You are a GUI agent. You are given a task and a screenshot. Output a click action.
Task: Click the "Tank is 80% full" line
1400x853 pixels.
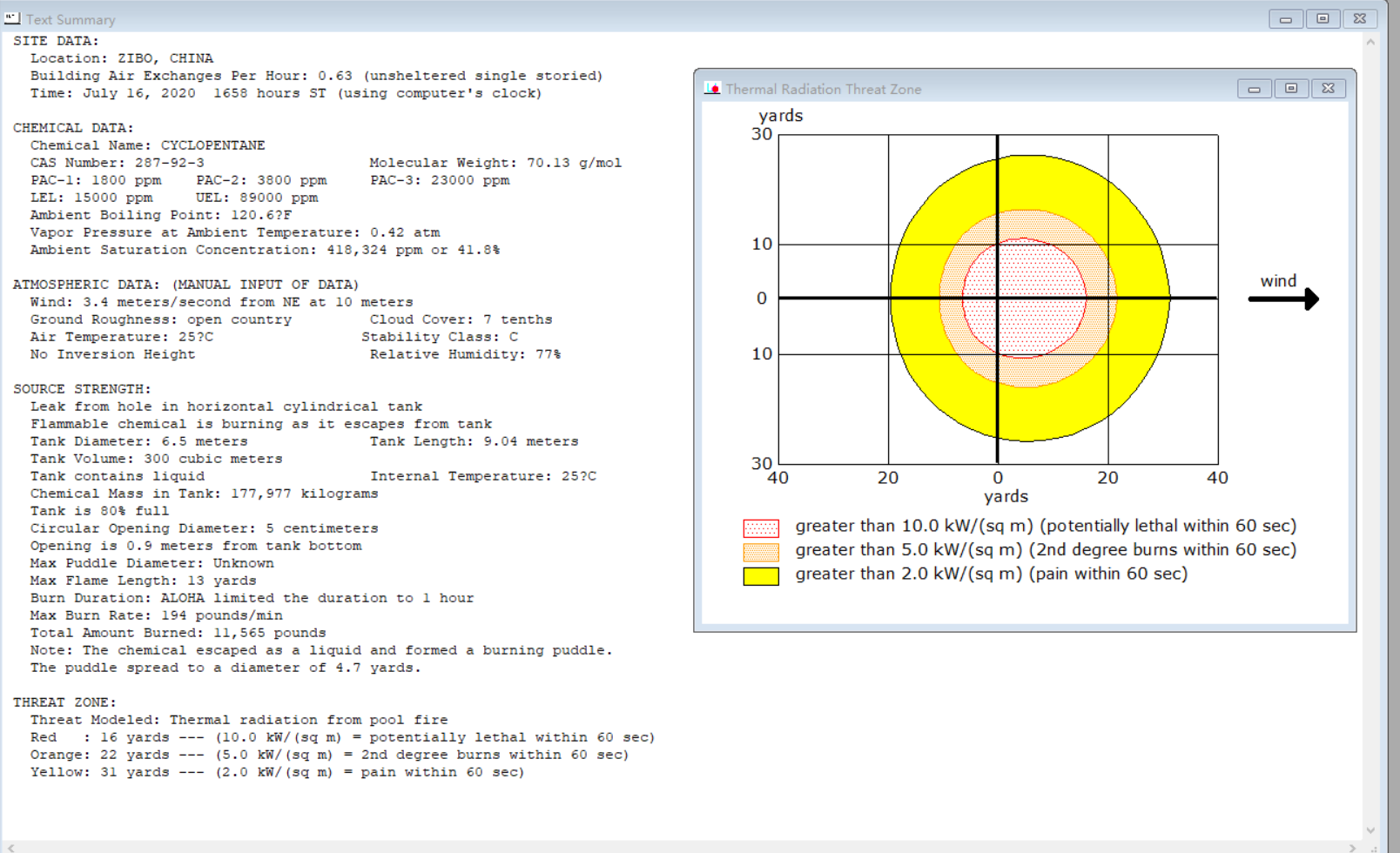point(100,511)
